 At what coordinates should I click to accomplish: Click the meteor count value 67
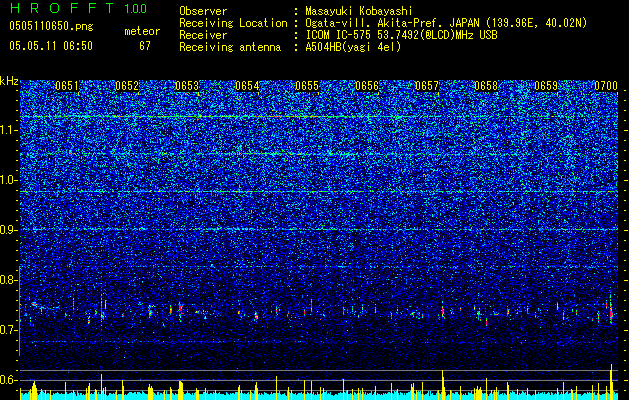[x=145, y=46]
